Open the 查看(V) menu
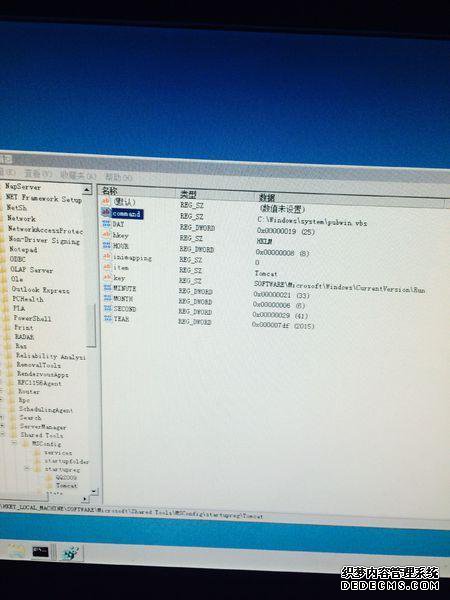 click(x=38, y=174)
